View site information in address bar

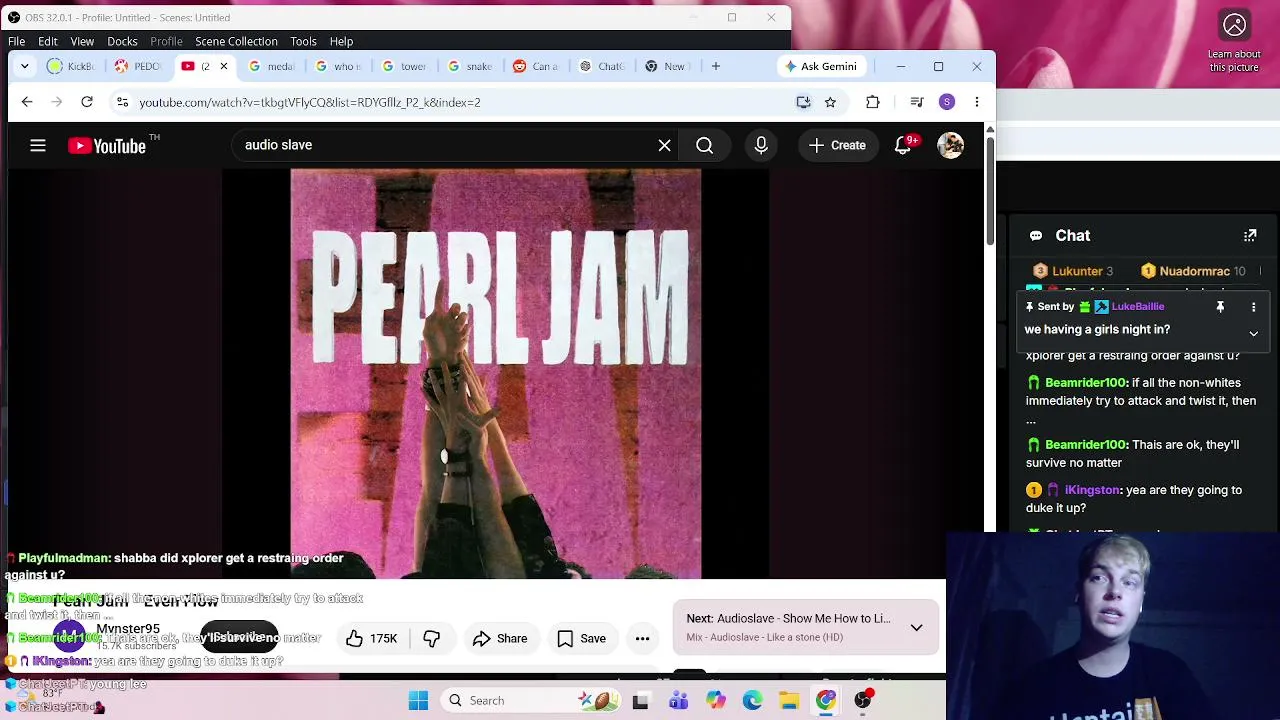122,102
